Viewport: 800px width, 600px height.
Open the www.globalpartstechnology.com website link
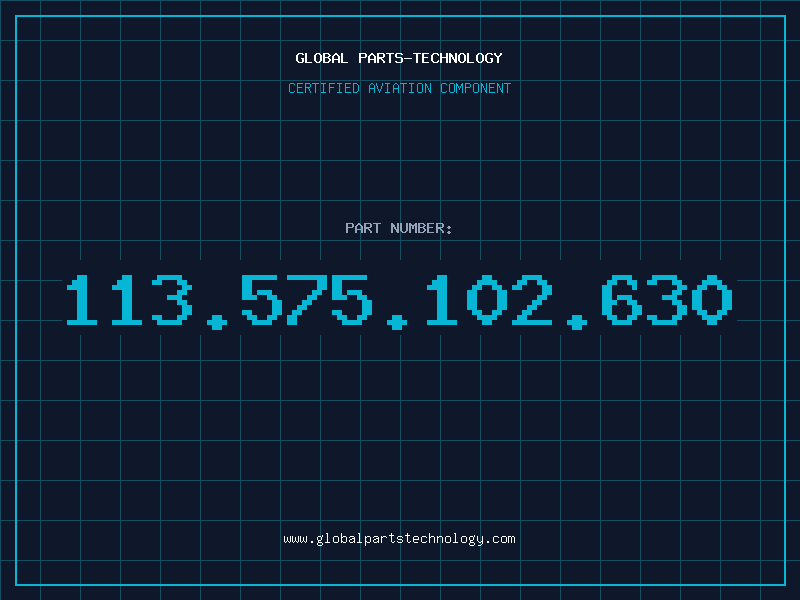pyautogui.click(x=399, y=539)
